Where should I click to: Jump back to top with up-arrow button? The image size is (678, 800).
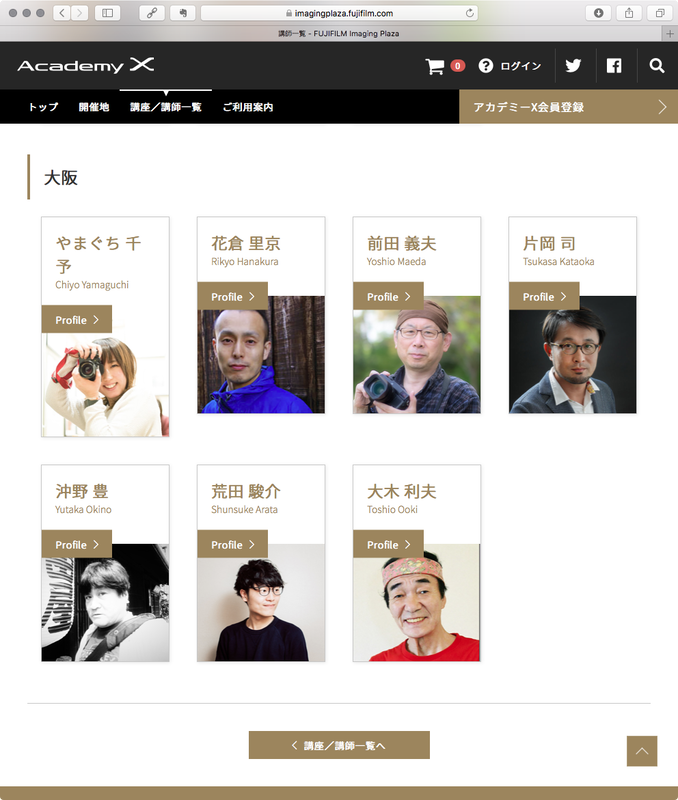pyautogui.click(x=642, y=751)
